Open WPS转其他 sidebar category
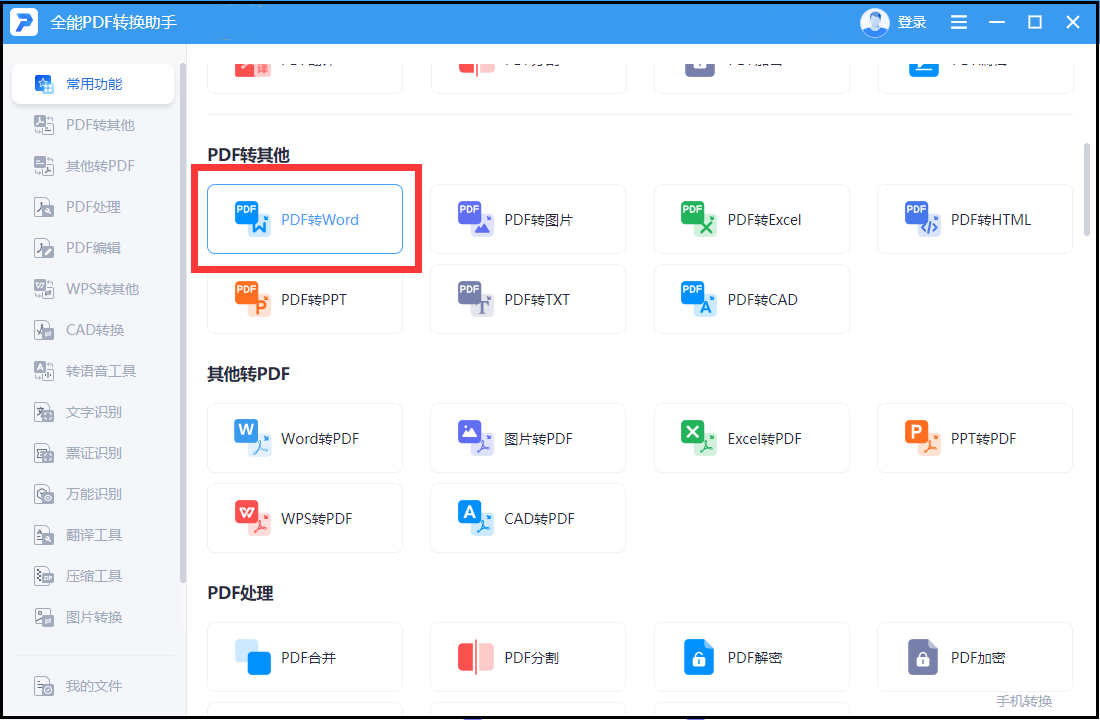Viewport: 1100px width, 720px height. tap(93, 289)
